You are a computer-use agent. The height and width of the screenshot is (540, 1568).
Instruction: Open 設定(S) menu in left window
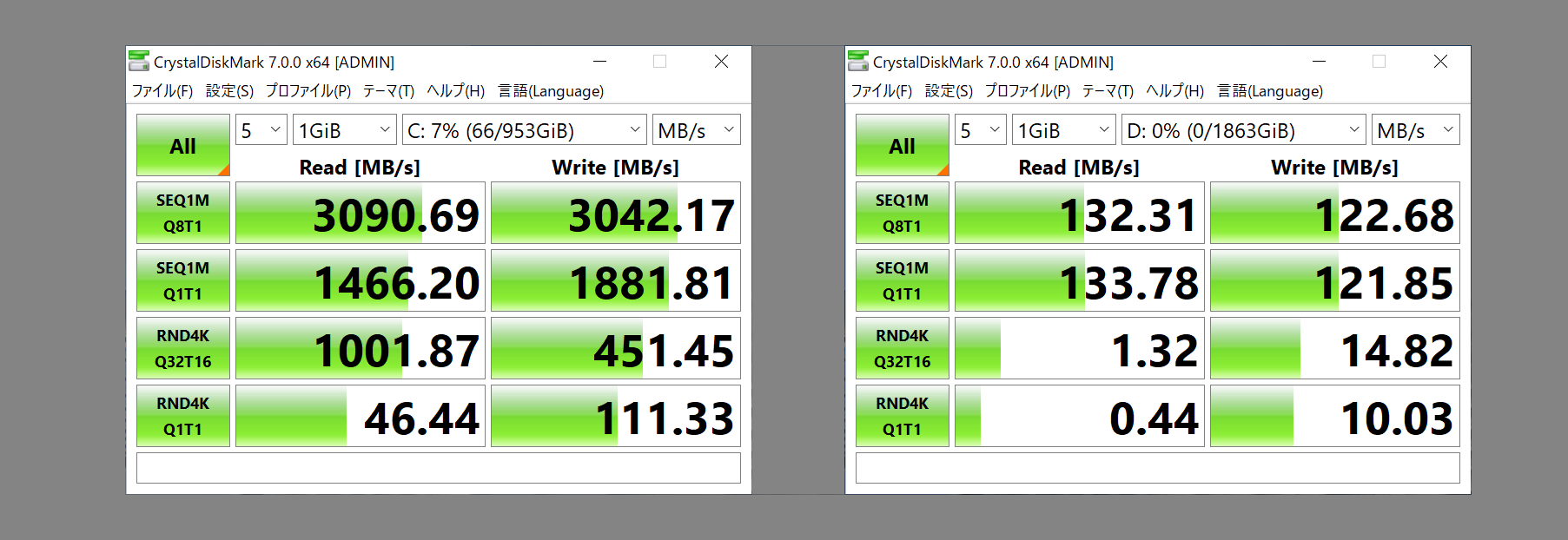point(229,91)
